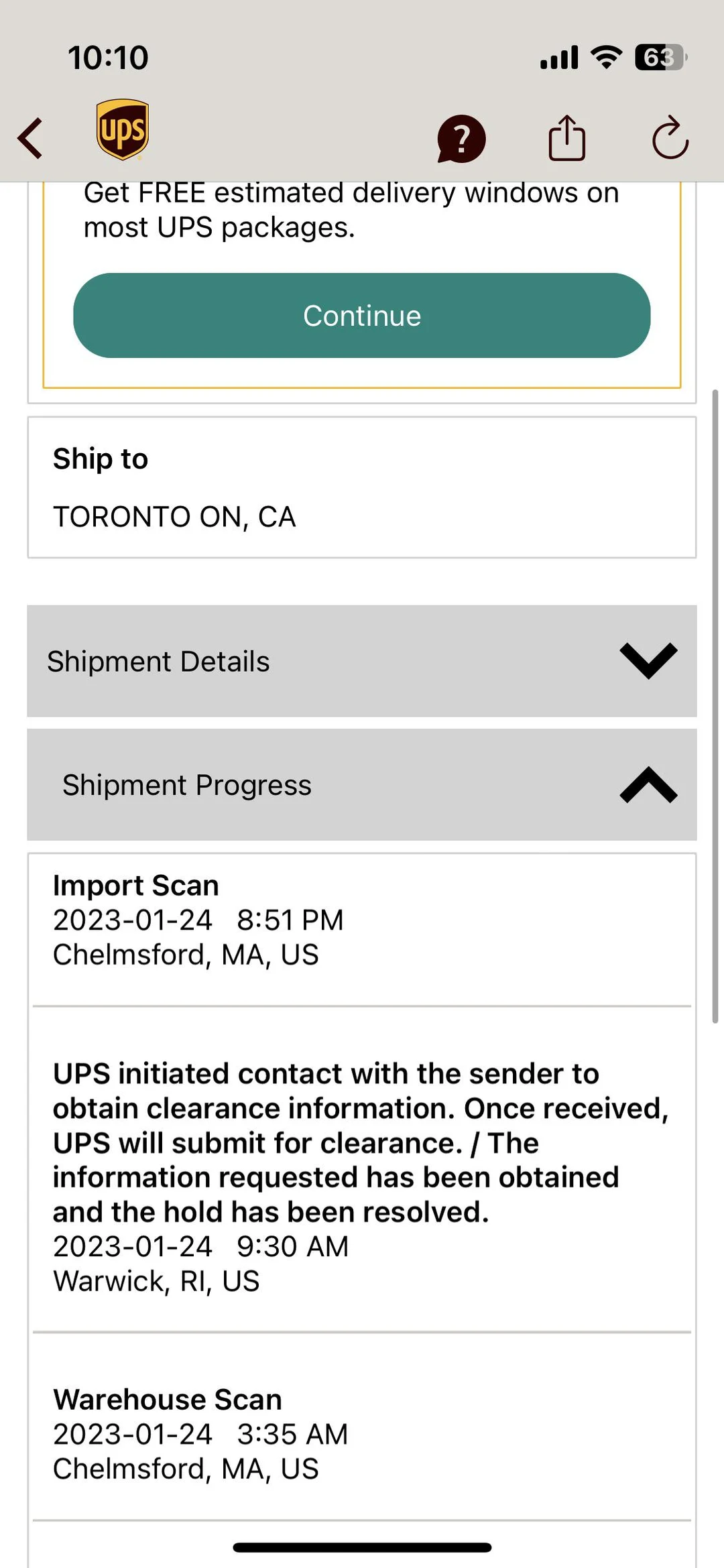Go back using the back arrow
This screenshot has width=724, height=1568.
(29, 137)
